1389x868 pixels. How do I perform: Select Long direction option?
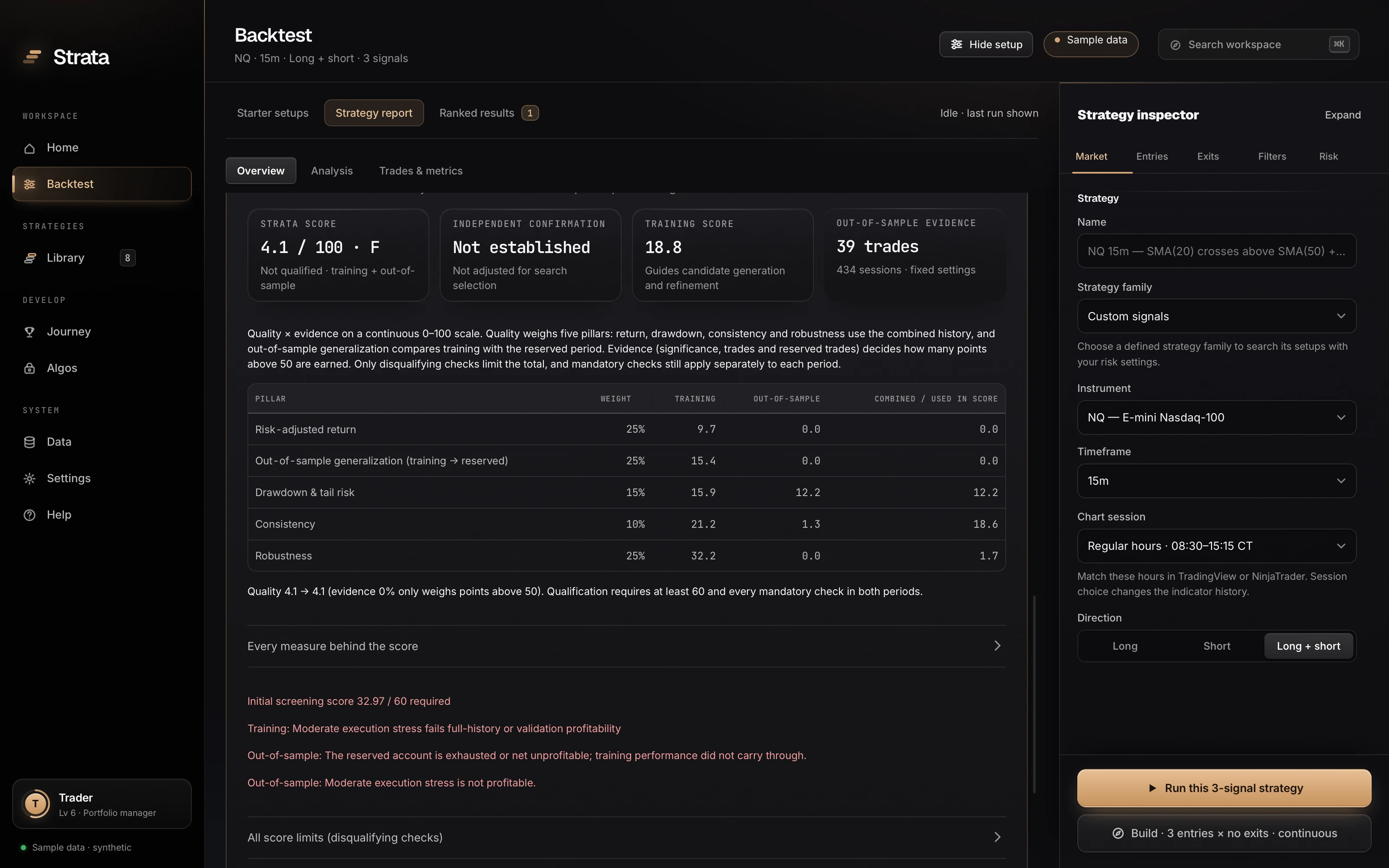[x=1125, y=646]
